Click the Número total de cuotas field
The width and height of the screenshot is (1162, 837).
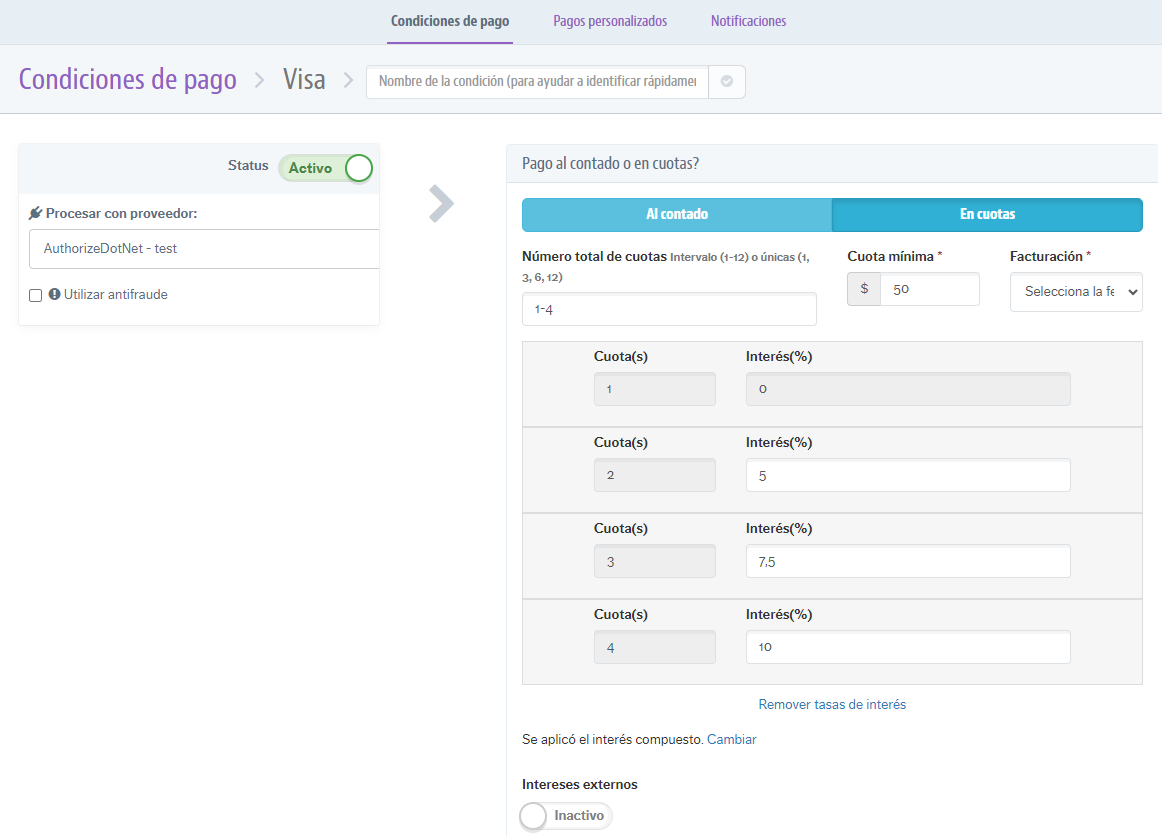[668, 309]
